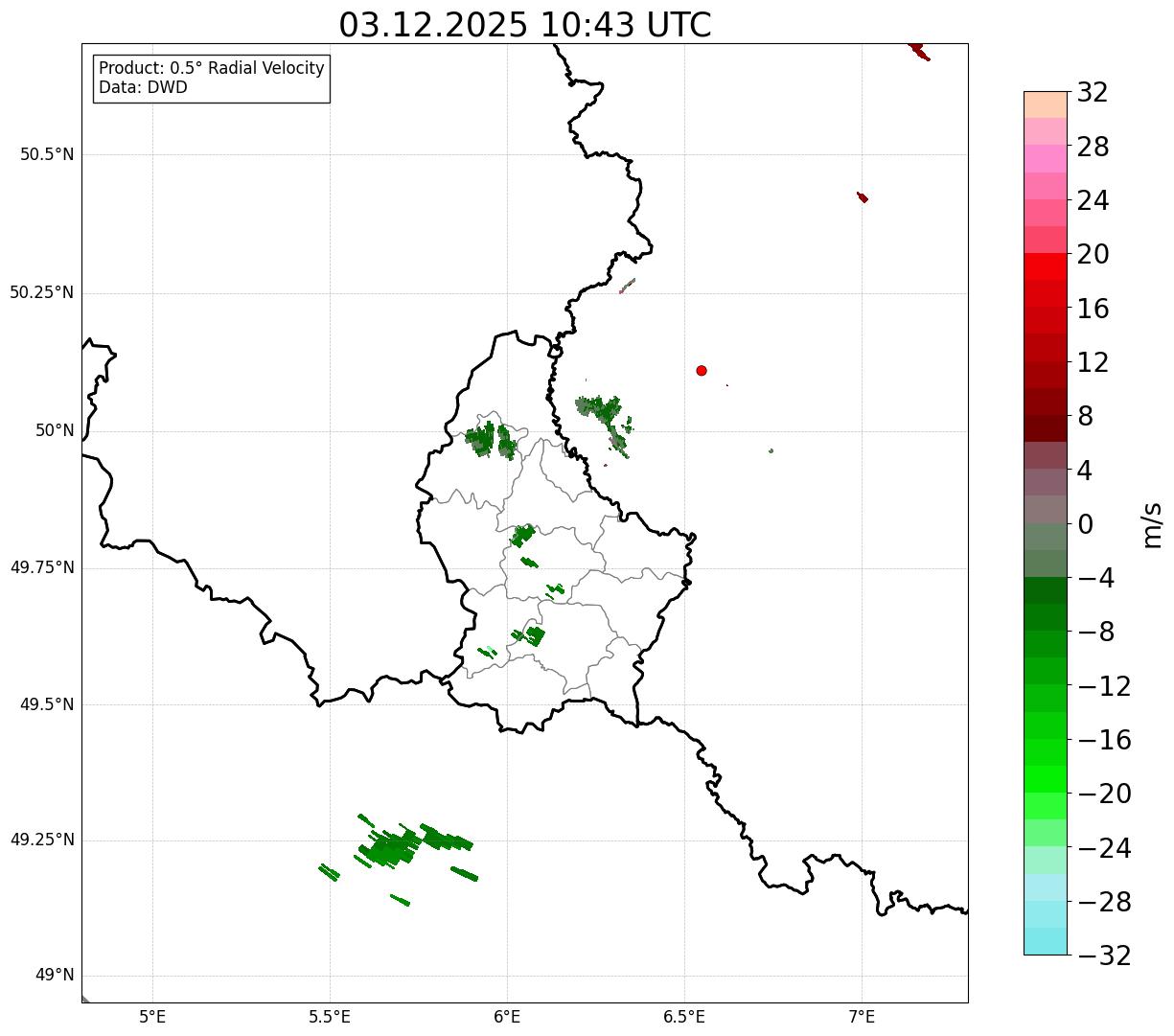The height and width of the screenshot is (1036, 1174).
Task: Click the 50.25°N latitude axis label
Action: click(41, 292)
